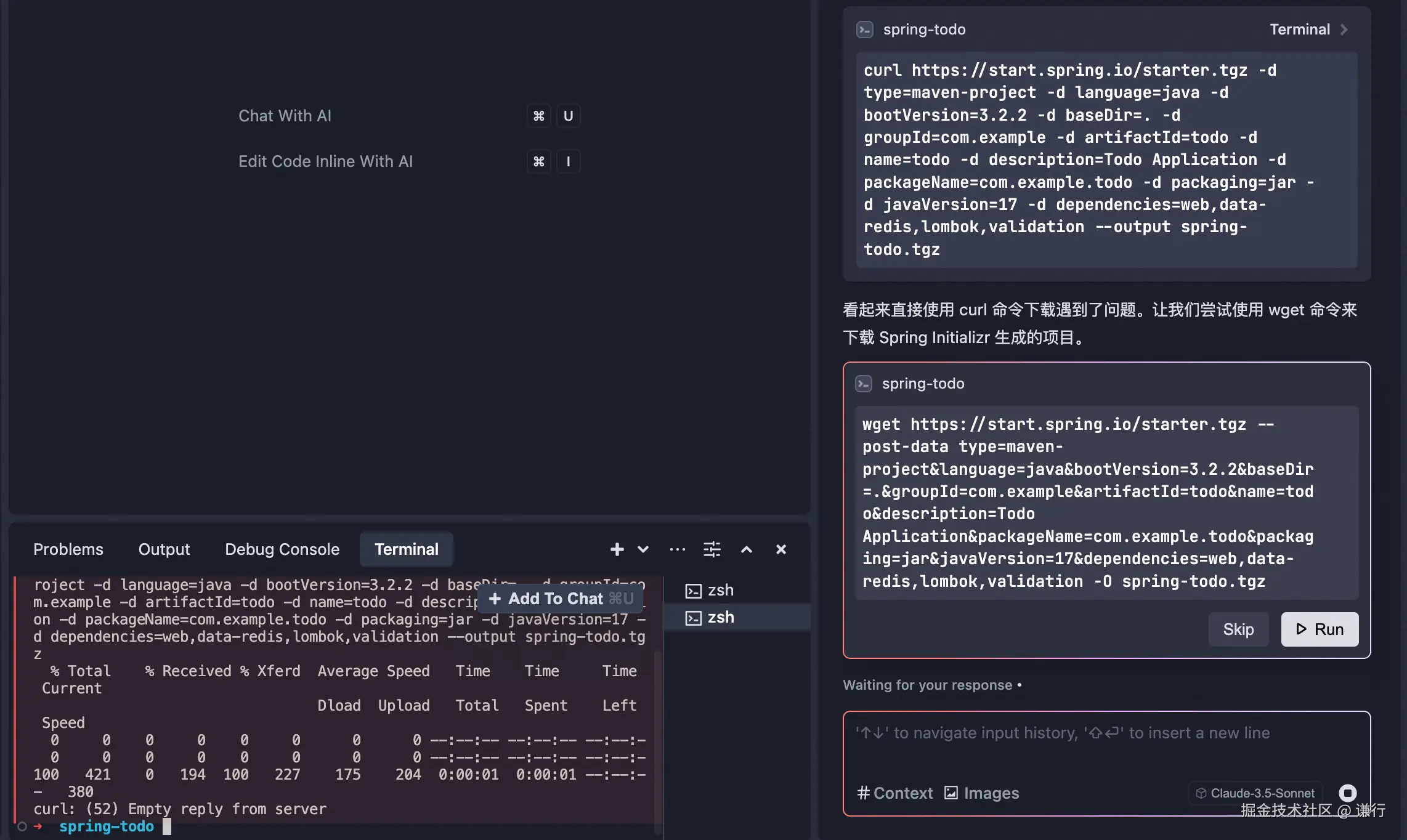Viewport: 1407px width, 840px height.
Task: Click the new terminal plus icon
Action: [617, 549]
